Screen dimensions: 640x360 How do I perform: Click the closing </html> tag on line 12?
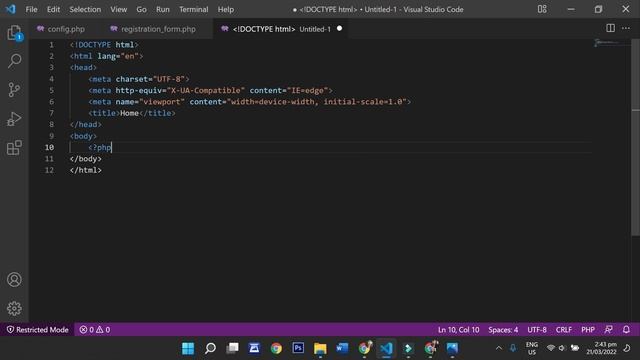86,170
